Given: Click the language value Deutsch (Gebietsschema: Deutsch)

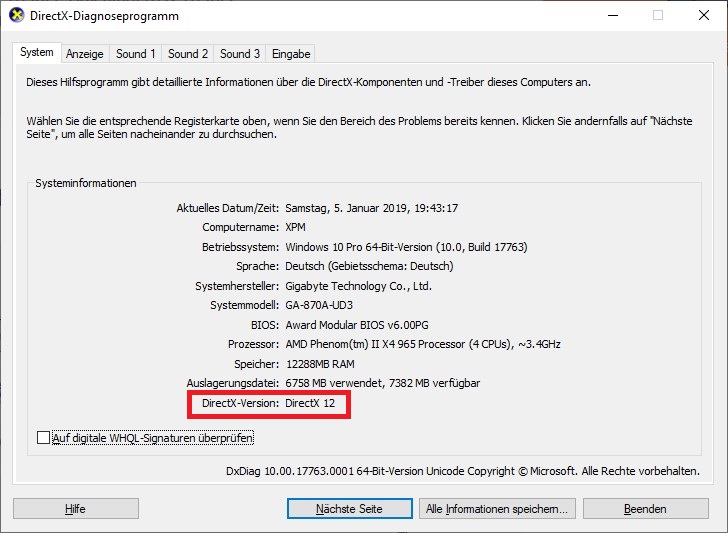Looking at the screenshot, I should (x=369, y=266).
